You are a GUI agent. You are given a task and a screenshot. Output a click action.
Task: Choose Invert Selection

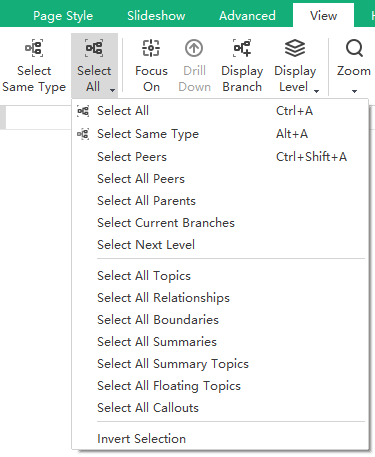point(220,439)
